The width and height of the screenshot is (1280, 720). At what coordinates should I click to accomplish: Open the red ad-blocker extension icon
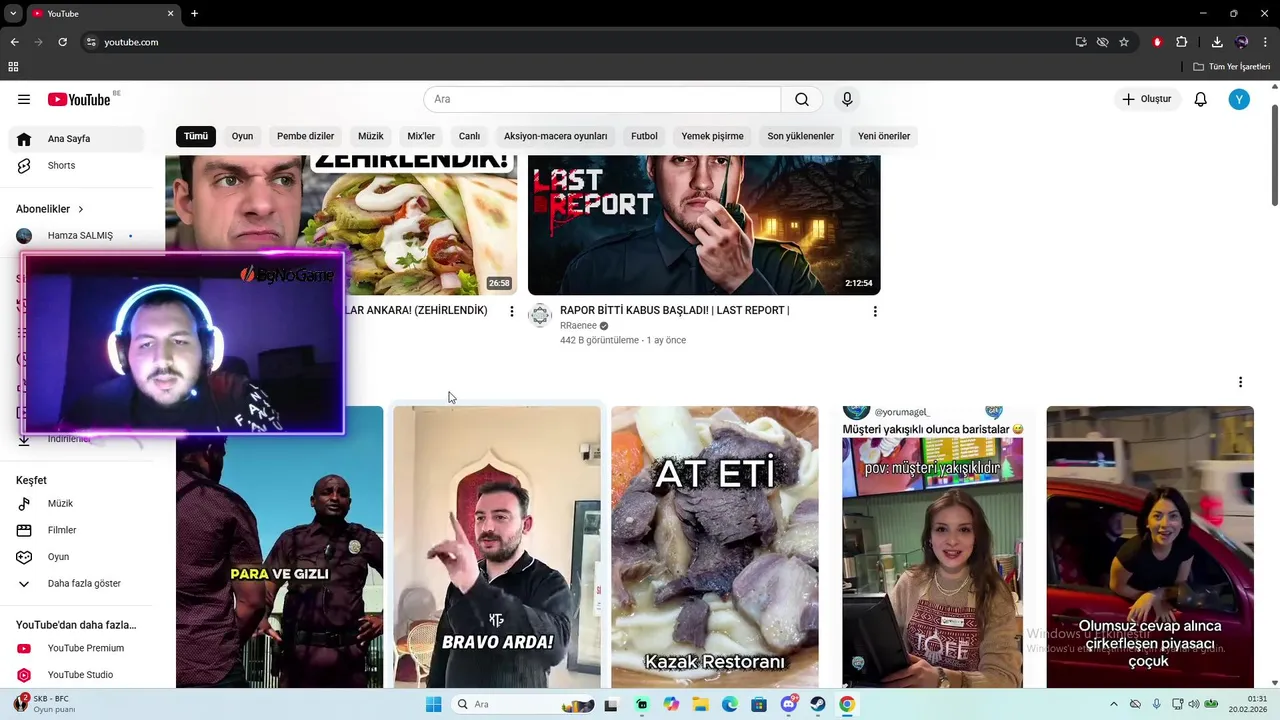coord(1157,42)
